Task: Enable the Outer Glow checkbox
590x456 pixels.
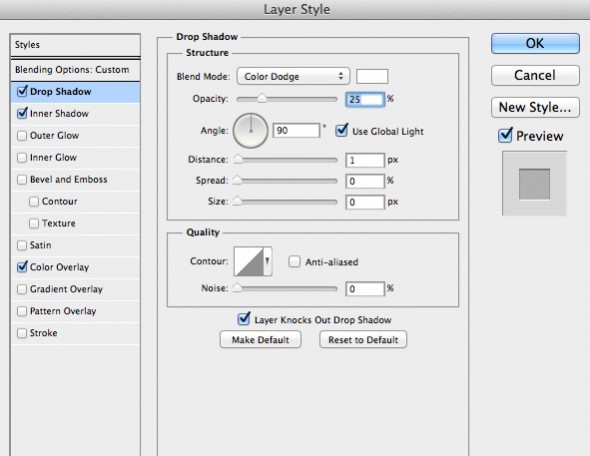Action: [x=22, y=135]
